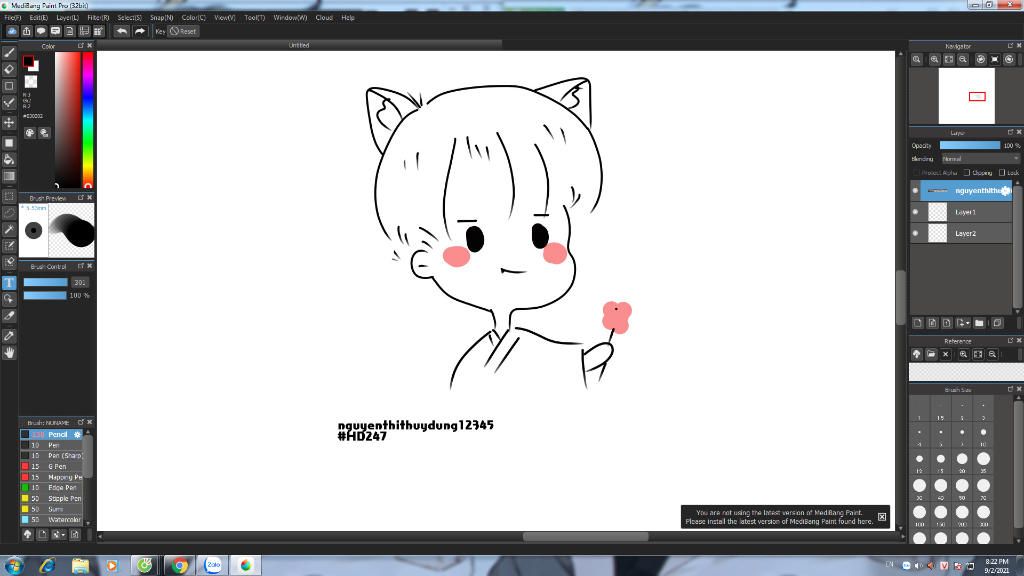Viewport: 1024px width, 576px height.
Task: Toggle visibility of nguyenthithu layer
Action: coord(916,191)
